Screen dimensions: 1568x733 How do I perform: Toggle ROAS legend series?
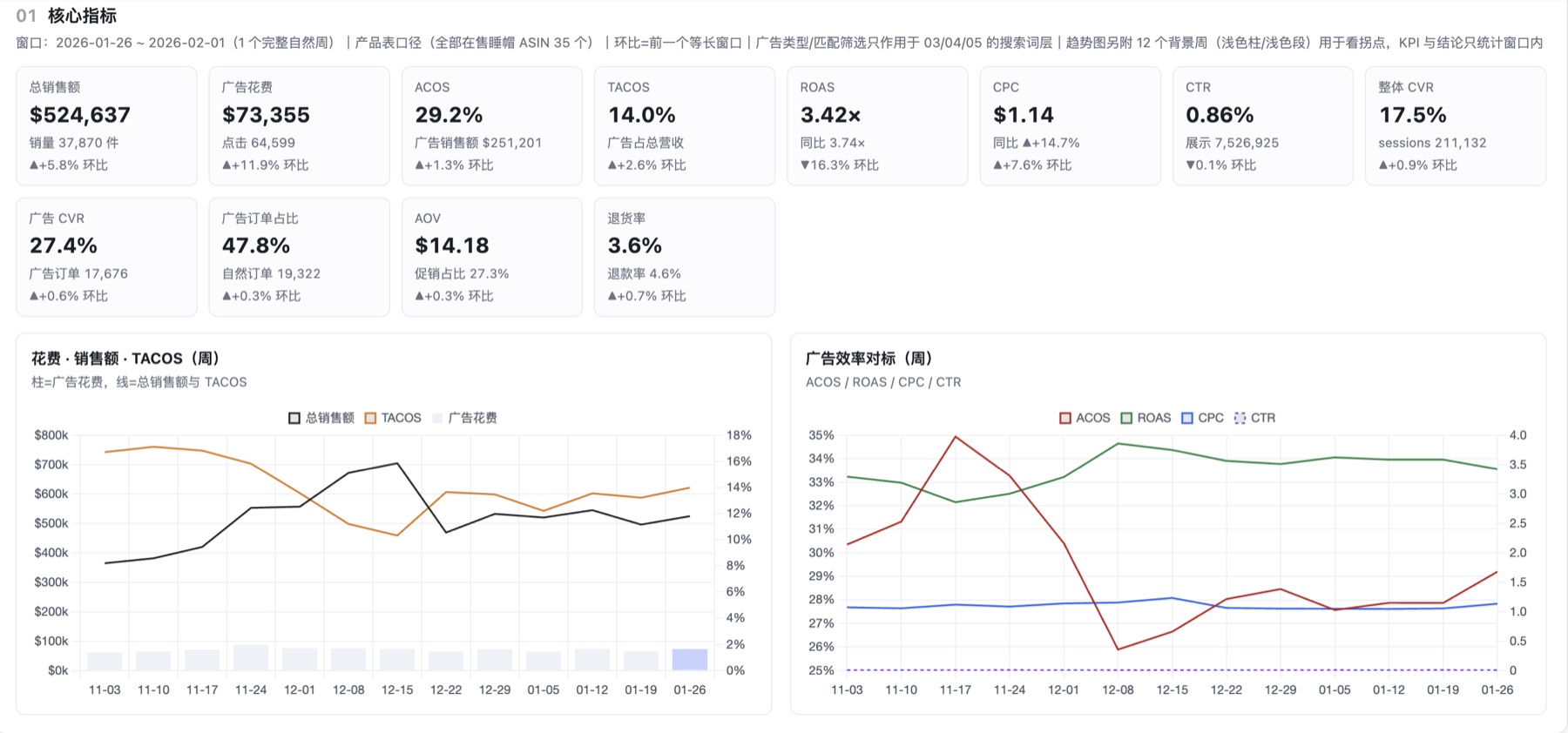(1146, 418)
